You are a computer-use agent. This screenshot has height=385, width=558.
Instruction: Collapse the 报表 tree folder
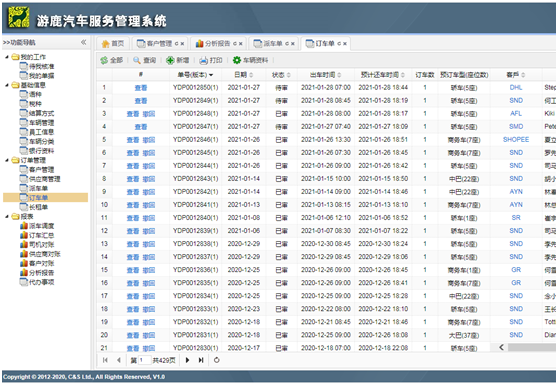tap(7, 217)
